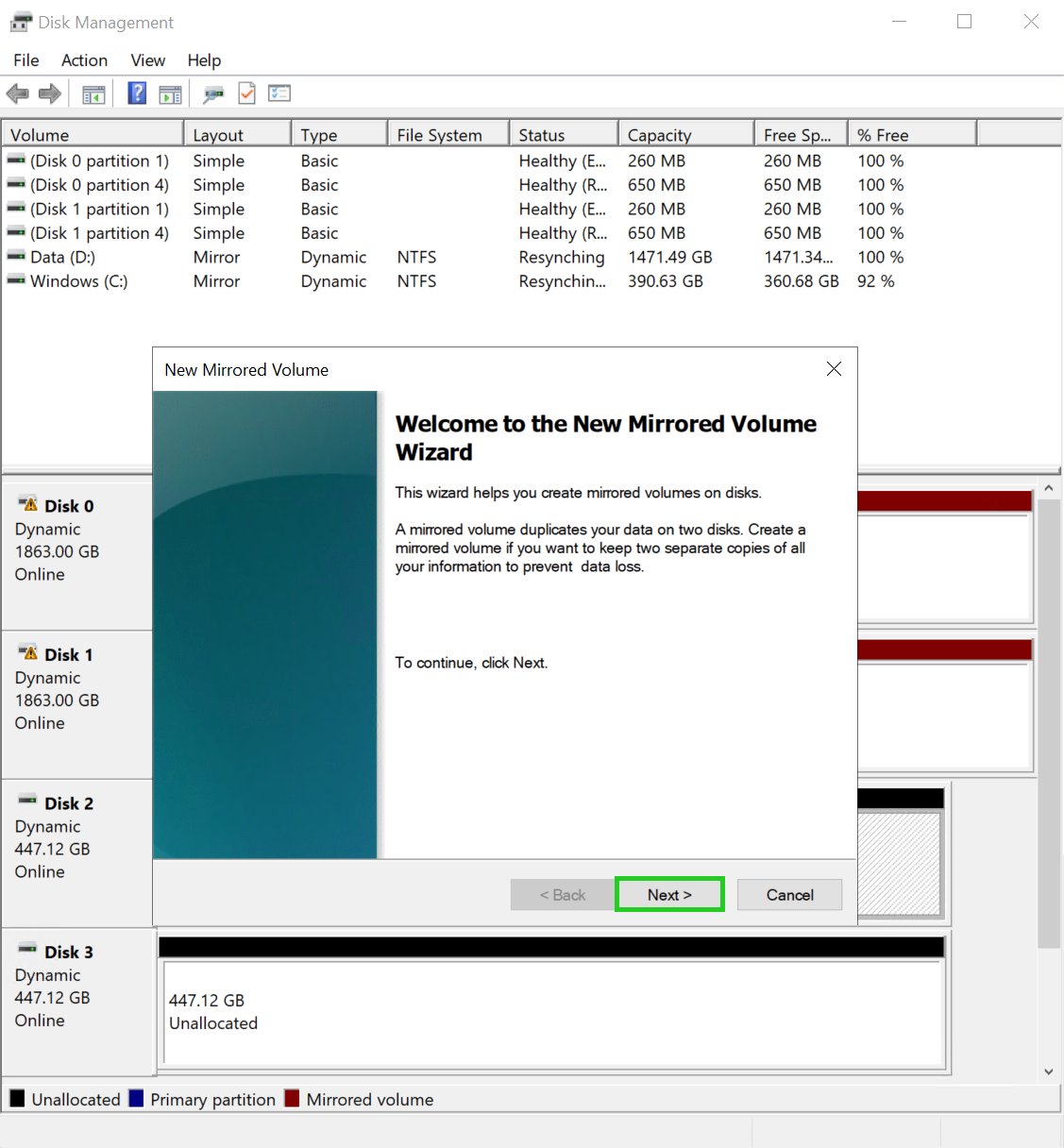This screenshot has height=1148, width=1064.
Task: Toggle the Show/Hide Action Pane
Action: (171, 93)
